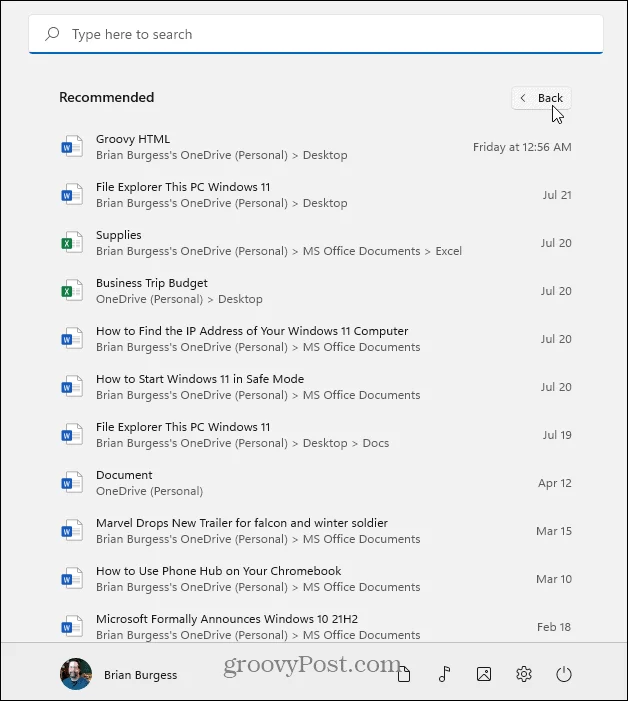Open File Explorer This PC Windows 11 dated Jul 19
The width and height of the screenshot is (628, 701).
316,435
